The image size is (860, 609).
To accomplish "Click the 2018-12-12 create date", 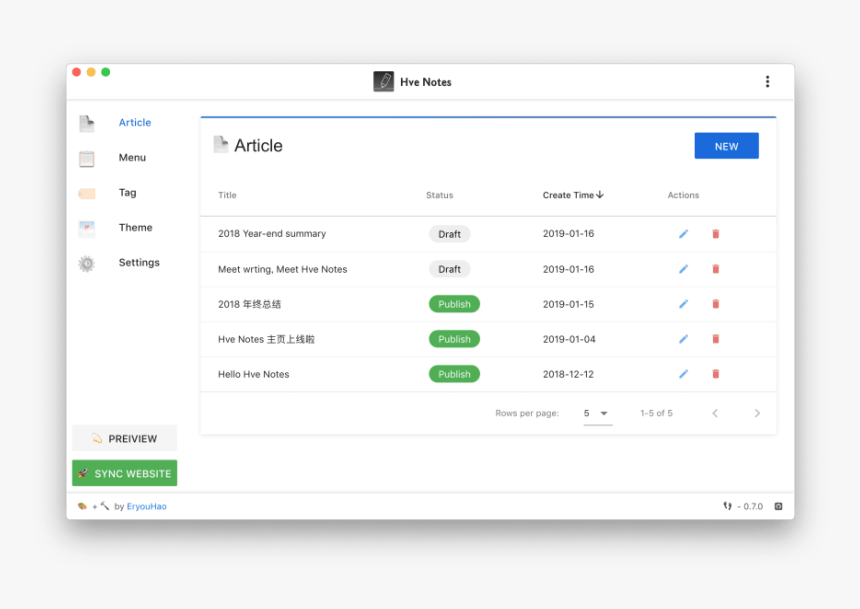I will [568, 374].
